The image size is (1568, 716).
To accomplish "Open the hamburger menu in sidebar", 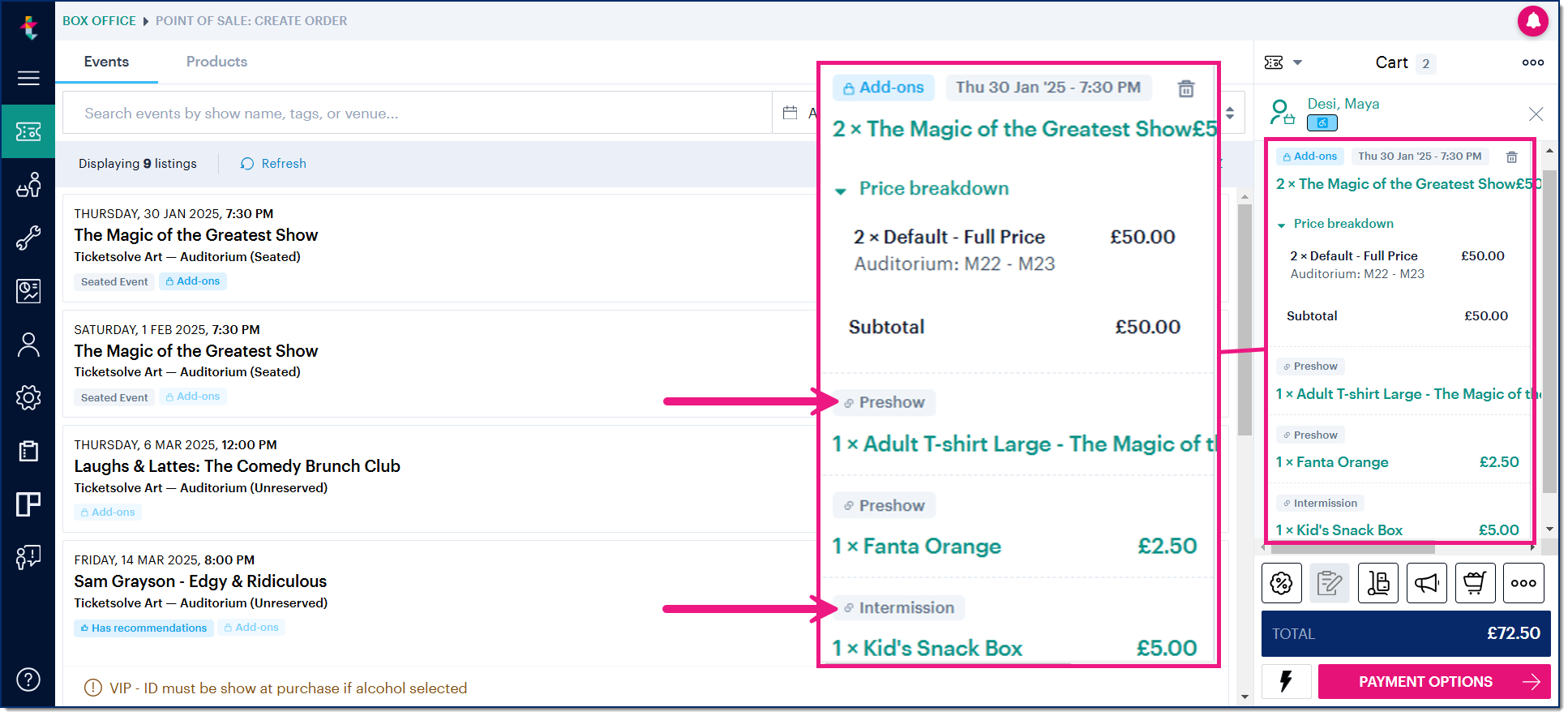I will point(28,78).
